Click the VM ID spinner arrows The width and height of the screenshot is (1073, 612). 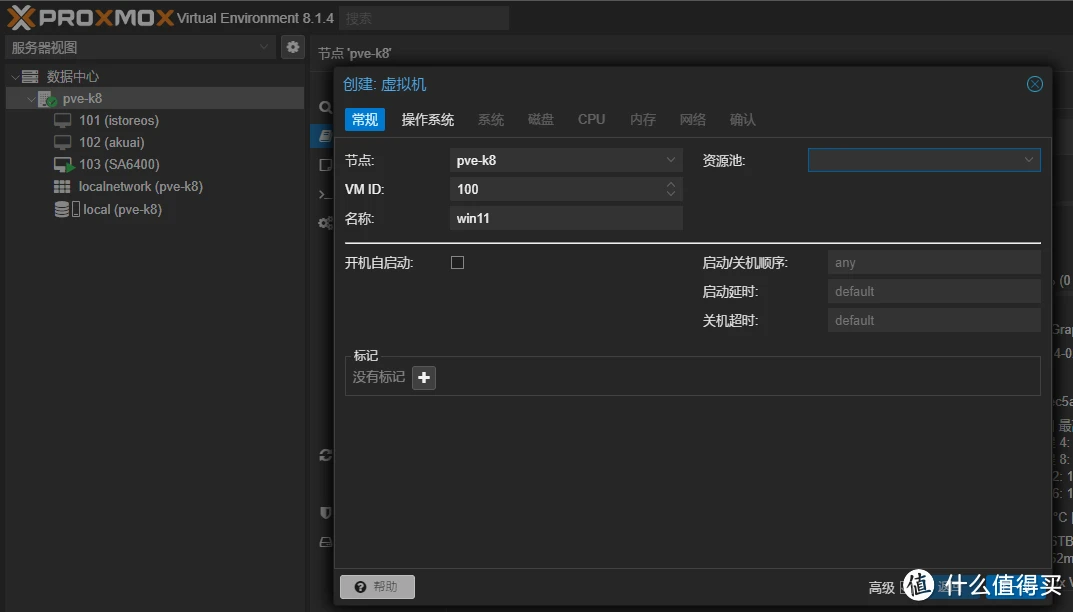coord(671,189)
